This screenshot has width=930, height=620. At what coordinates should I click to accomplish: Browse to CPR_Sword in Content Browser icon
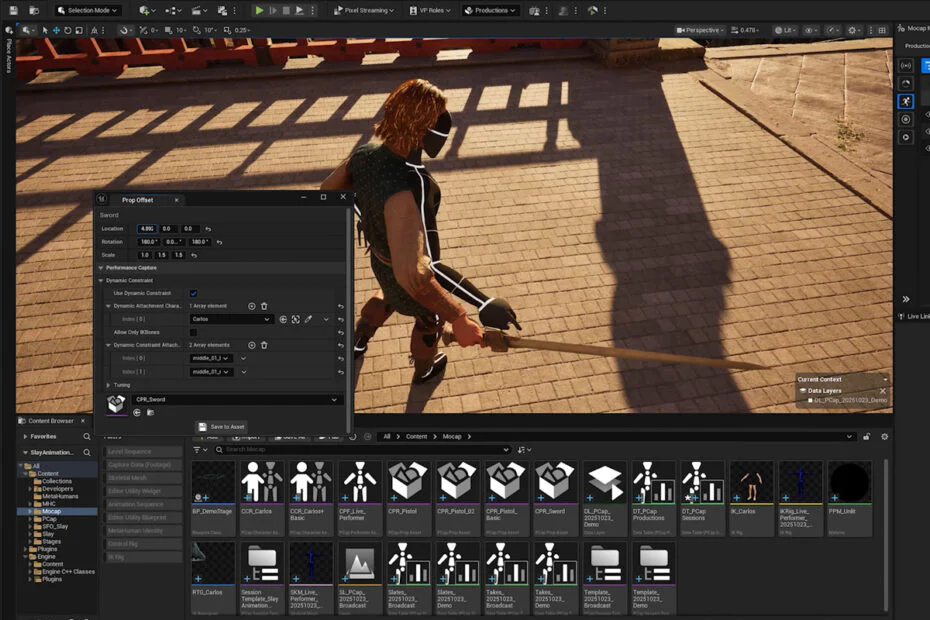tap(150, 412)
